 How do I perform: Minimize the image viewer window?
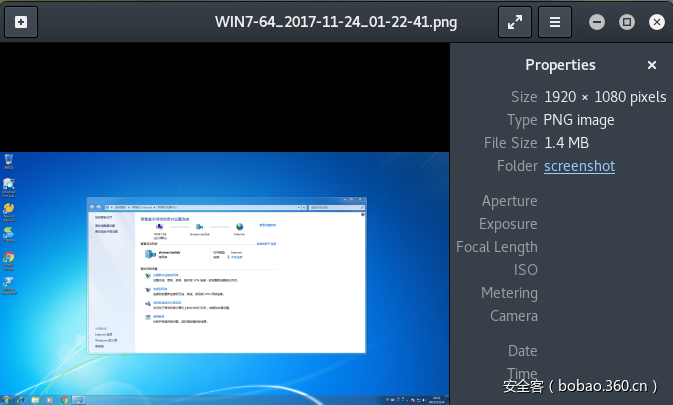tap(597, 21)
